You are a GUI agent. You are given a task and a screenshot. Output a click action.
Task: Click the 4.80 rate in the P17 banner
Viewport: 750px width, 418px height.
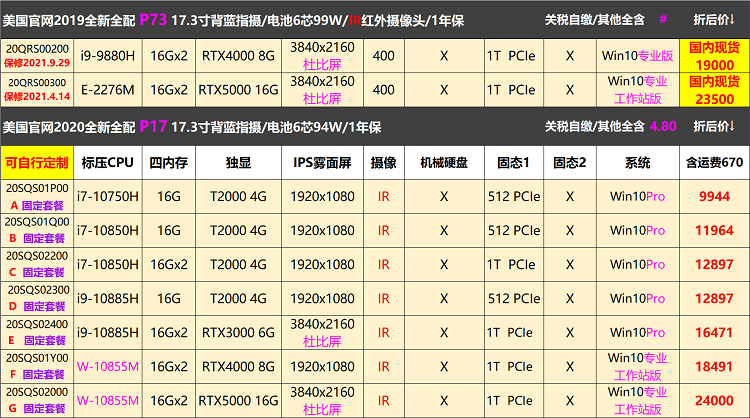click(x=663, y=126)
